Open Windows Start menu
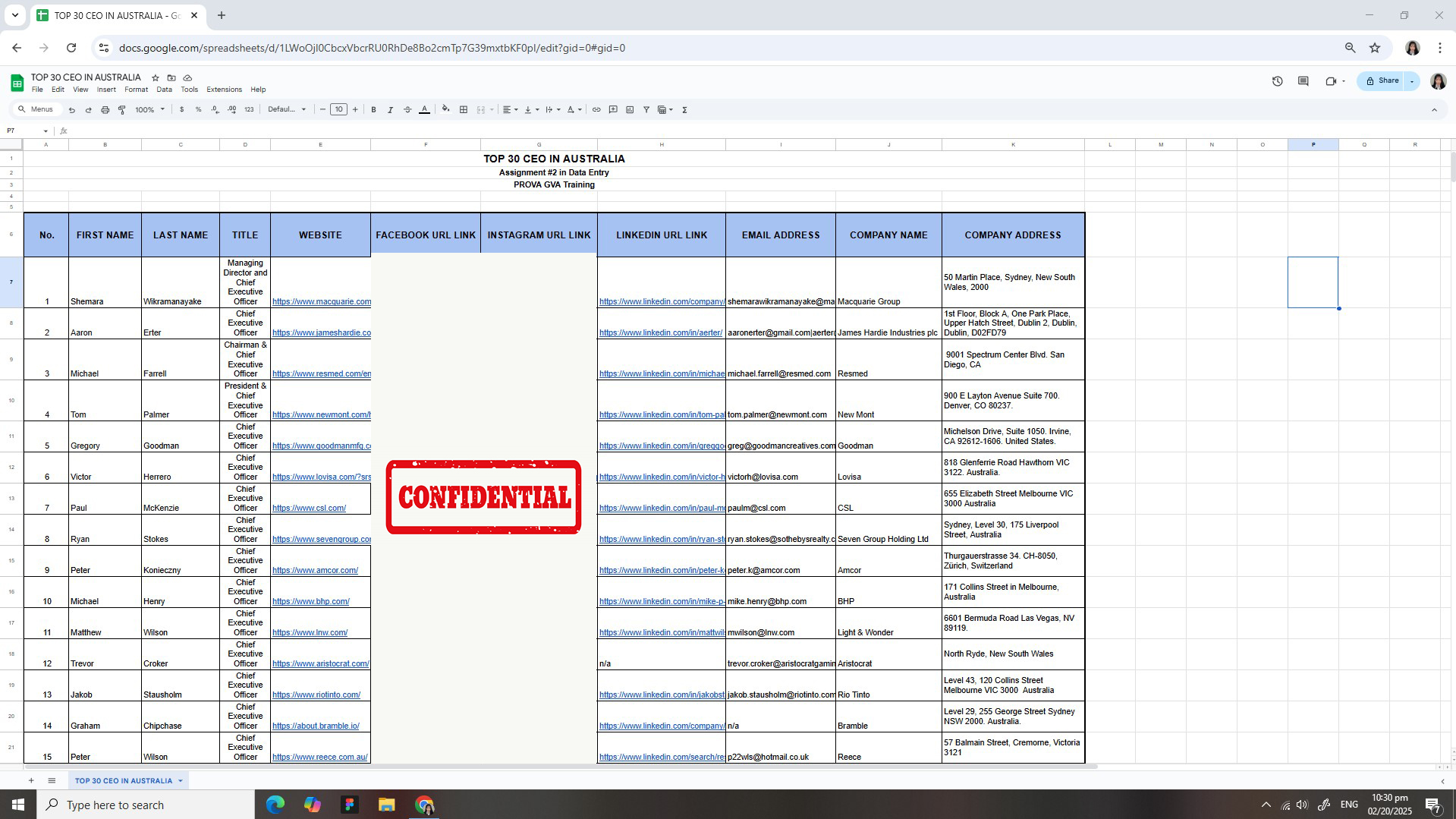 (x=18, y=805)
